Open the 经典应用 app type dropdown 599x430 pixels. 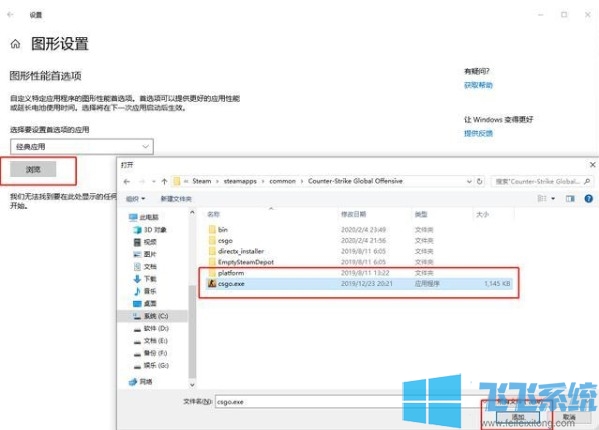click(x=82, y=147)
